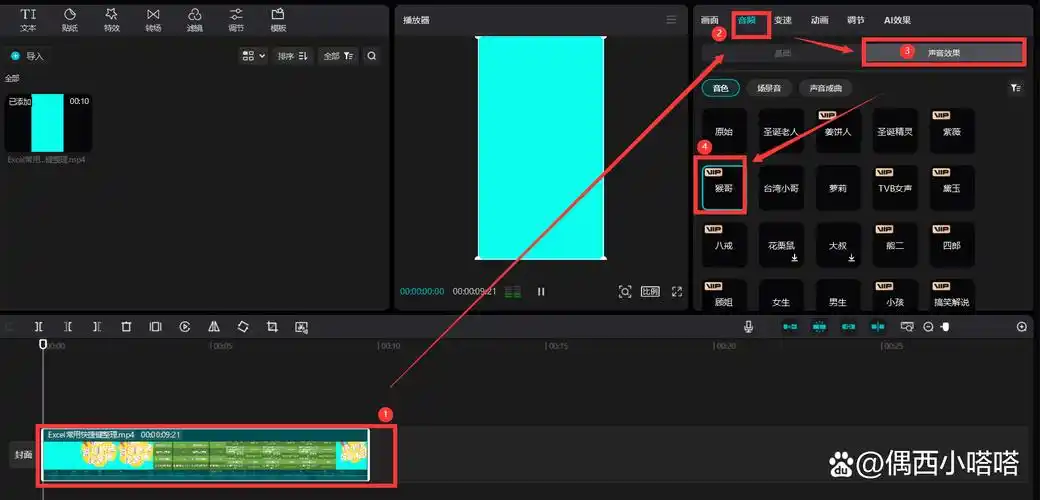The height and width of the screenshot is (500, 1040).
Task: Open the 转场 (Transitions) panel
Action: pos(153,19)
